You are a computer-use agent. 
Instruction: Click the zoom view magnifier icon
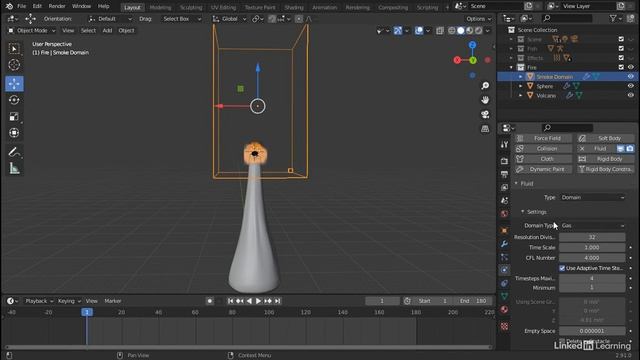pos(485,86)
